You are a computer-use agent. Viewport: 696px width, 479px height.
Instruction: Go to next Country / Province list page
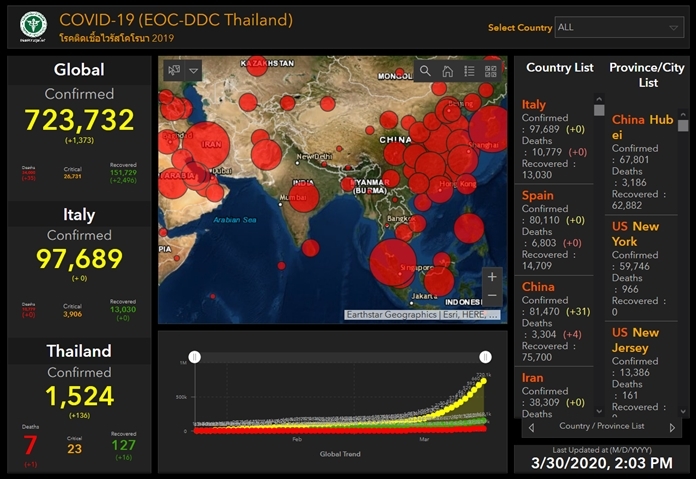pyautogui.click(x=672, y=427)
